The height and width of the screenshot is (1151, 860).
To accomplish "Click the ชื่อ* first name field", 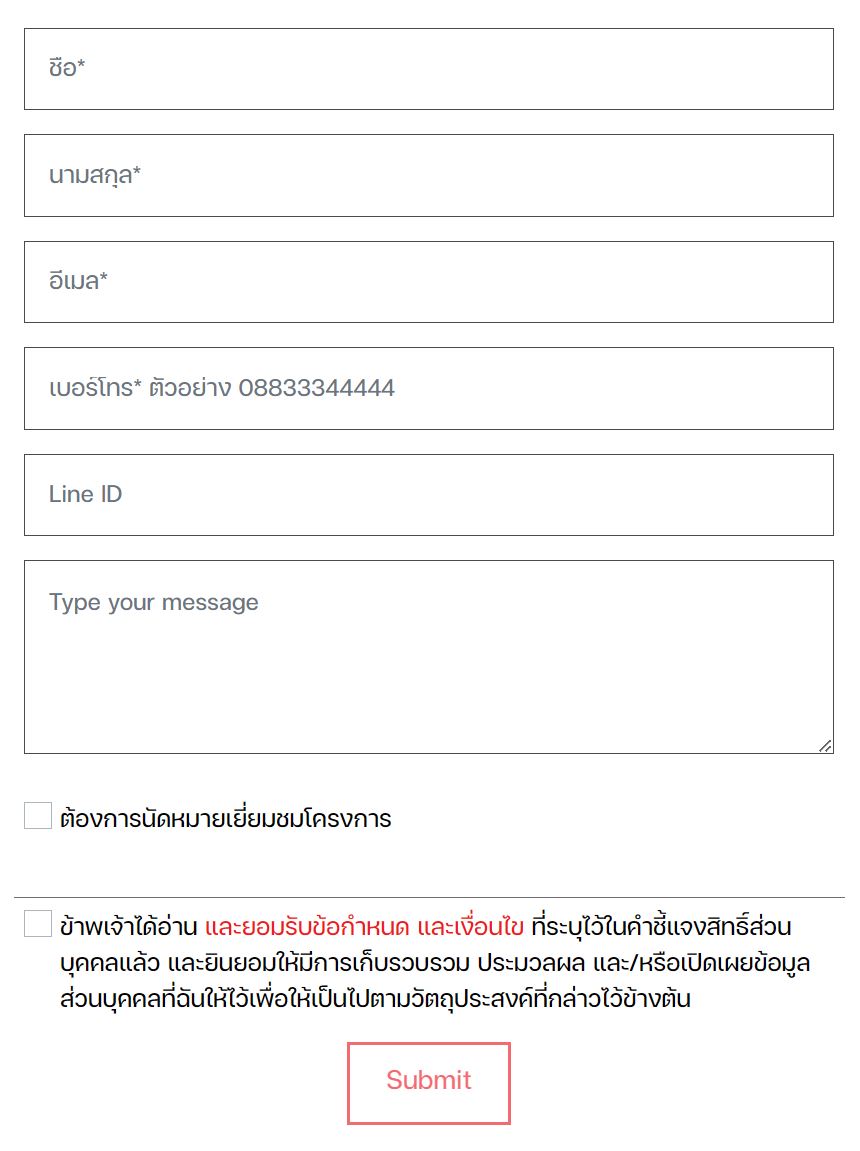I will click(428, 69).
